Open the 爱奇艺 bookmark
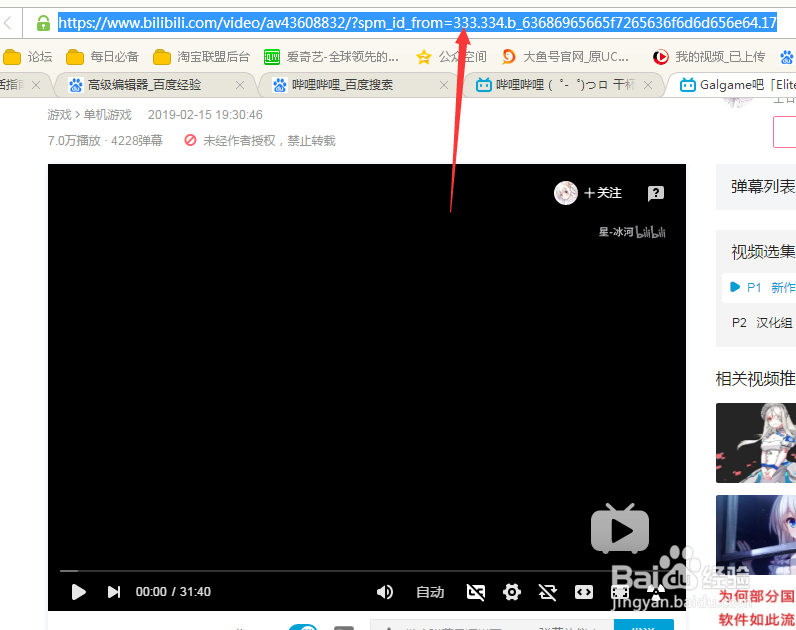 331,57
